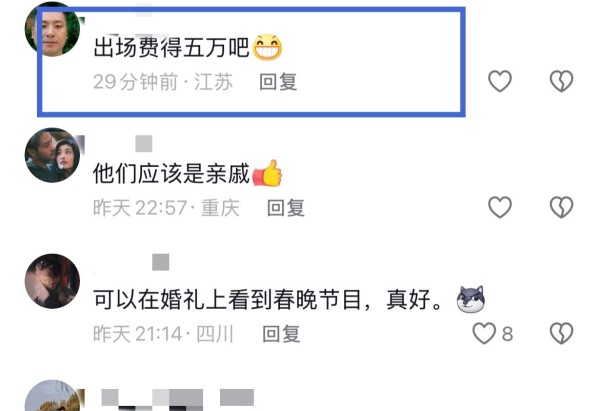The width and height of the screenshot is (600, 411).
Task: Like the Chongqing comment about relatives
Action: pos(500,207)
